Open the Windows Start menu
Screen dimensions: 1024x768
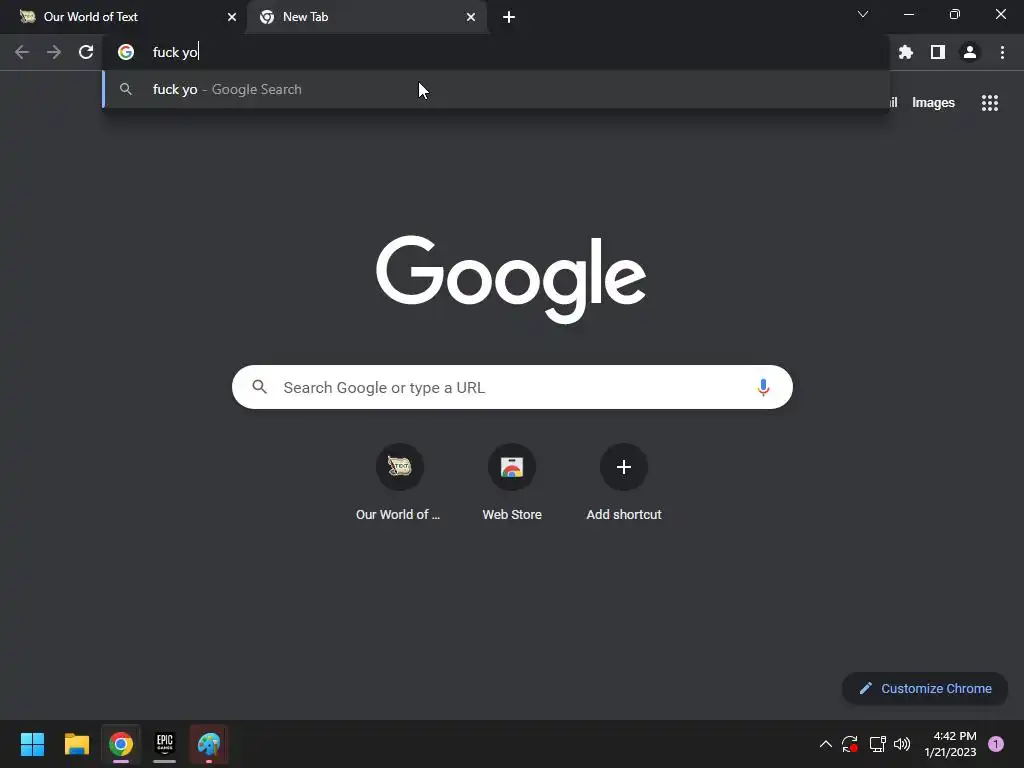[32, 744]
